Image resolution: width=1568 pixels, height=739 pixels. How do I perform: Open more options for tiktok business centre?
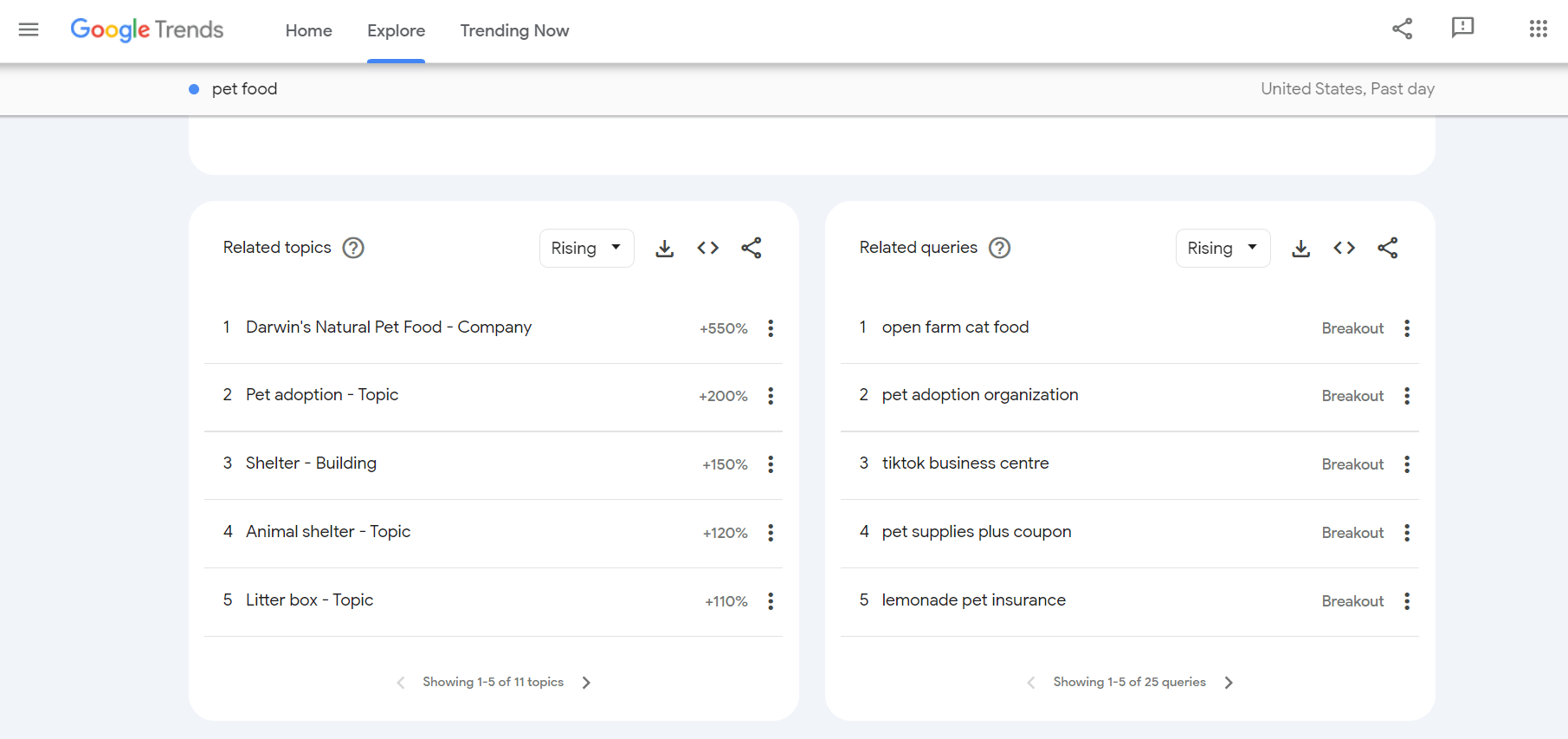1407,464
